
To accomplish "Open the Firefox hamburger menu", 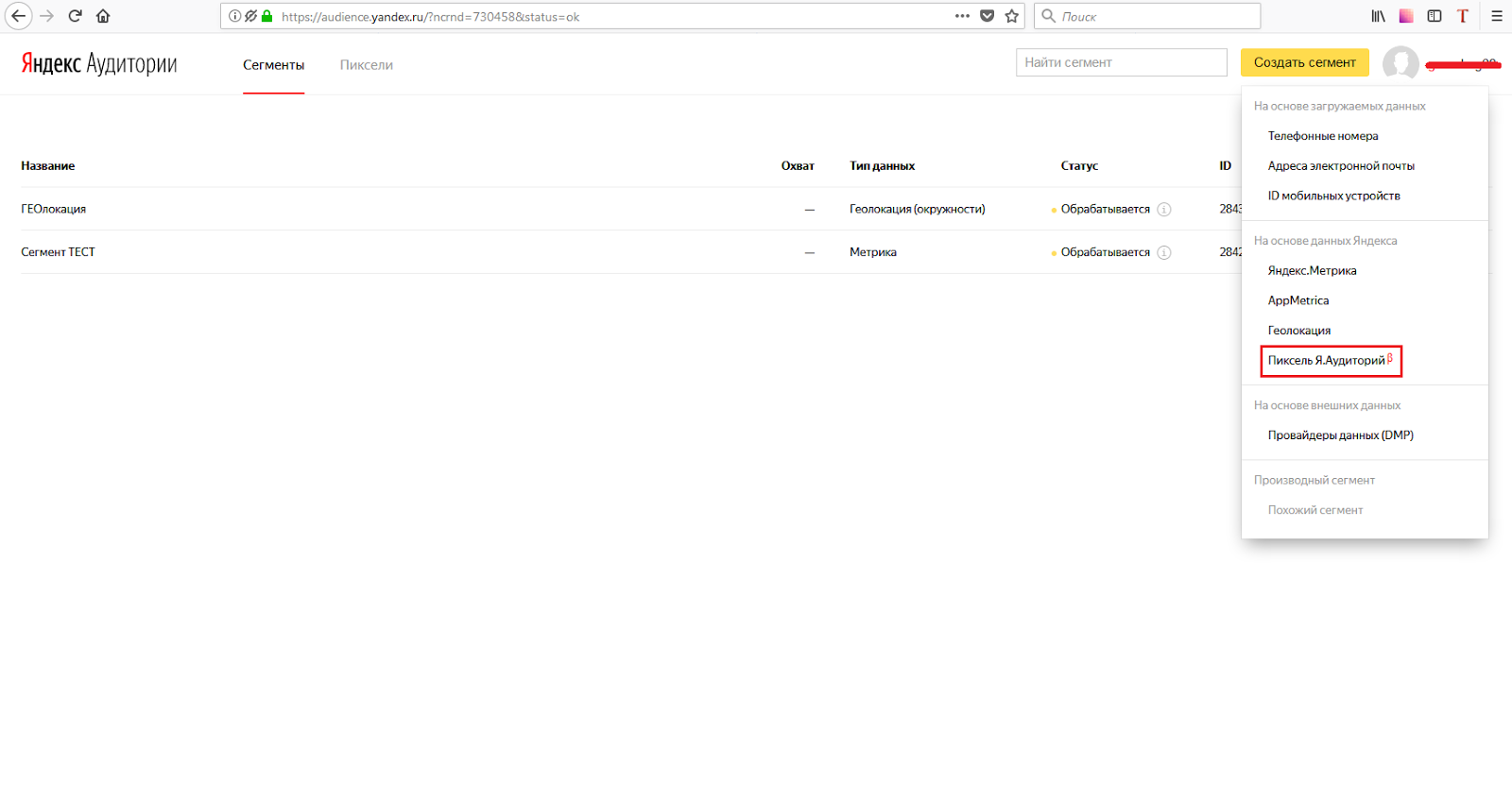I will [1497, 16].
